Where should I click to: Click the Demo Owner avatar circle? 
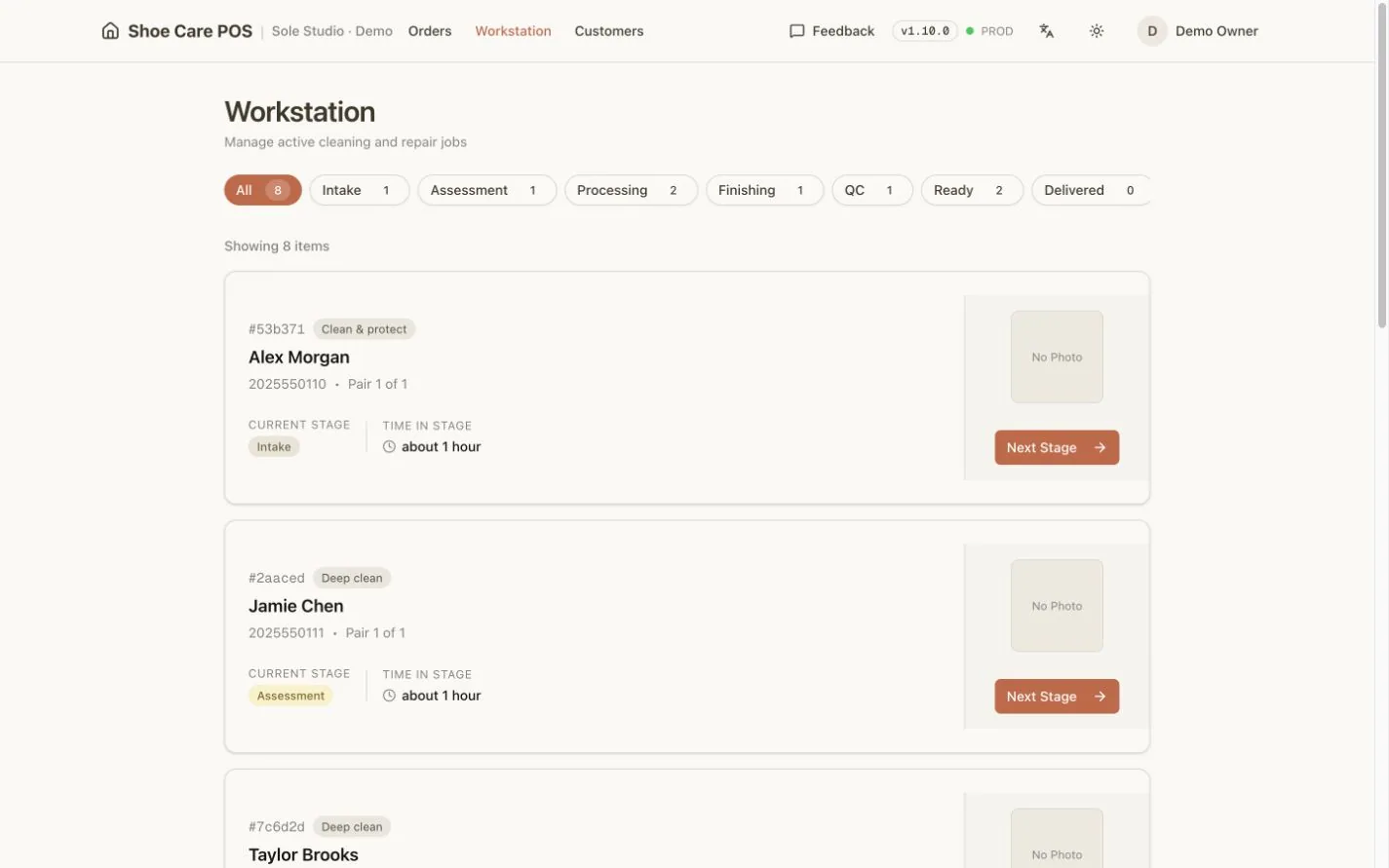pos(1152,31)
